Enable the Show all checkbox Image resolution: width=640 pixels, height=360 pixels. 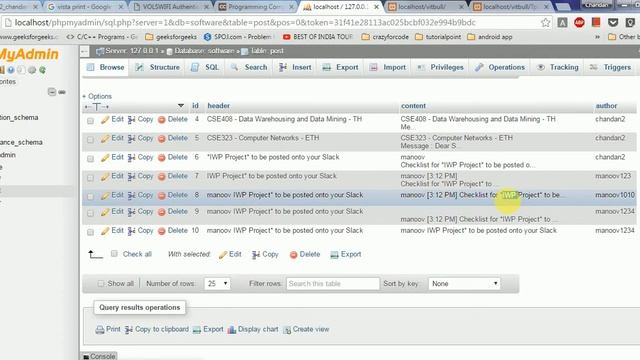[x=101, y=283]
